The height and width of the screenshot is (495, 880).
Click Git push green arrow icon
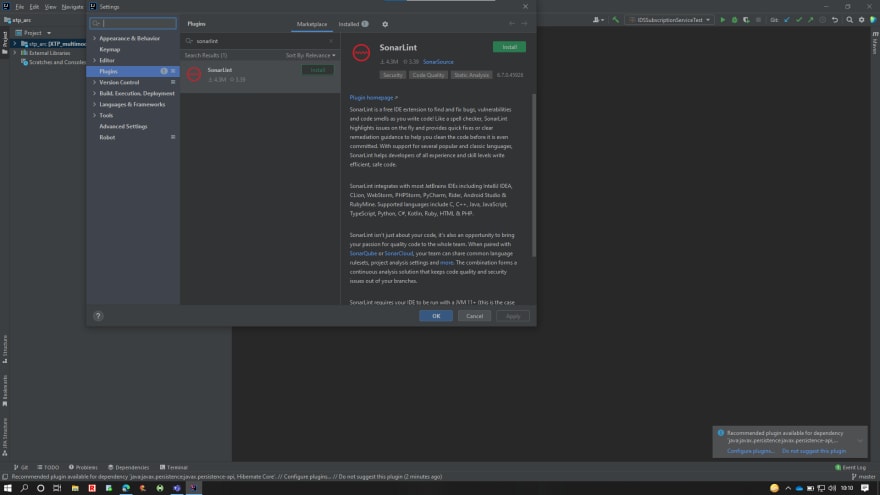pyautogui.click(x=810, y=20)
